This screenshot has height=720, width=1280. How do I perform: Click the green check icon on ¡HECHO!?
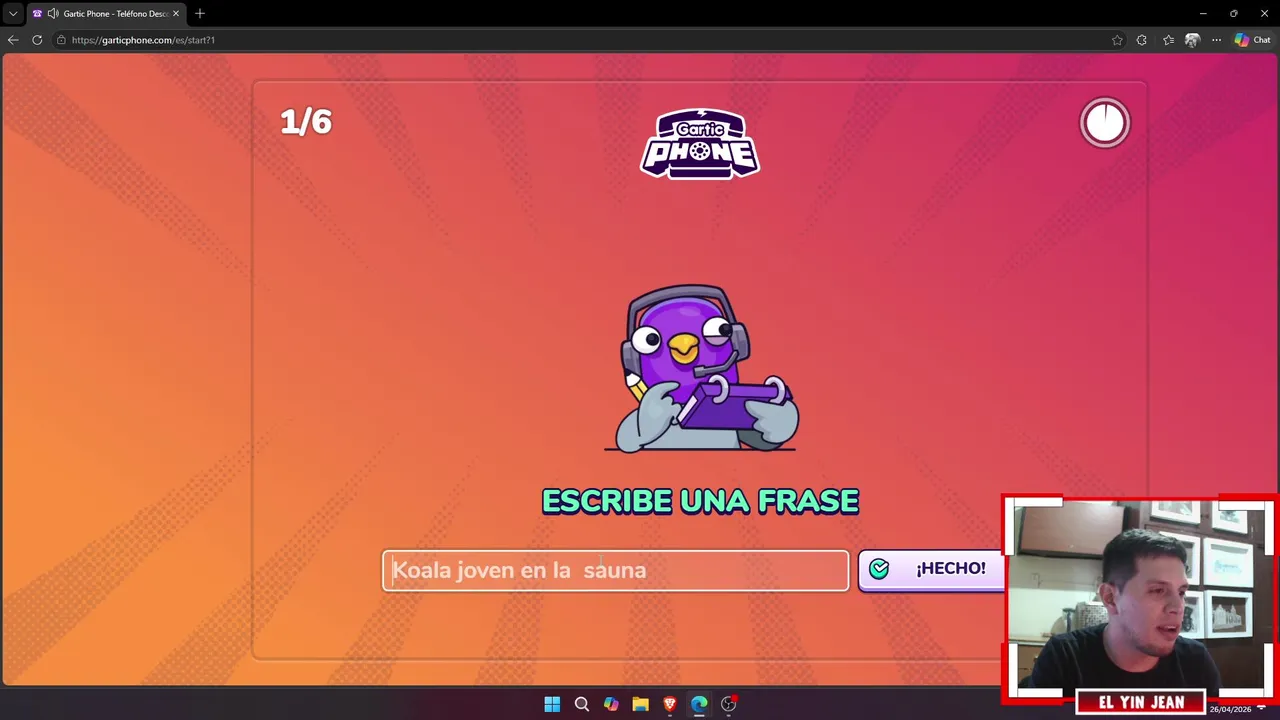coord(879,569)
